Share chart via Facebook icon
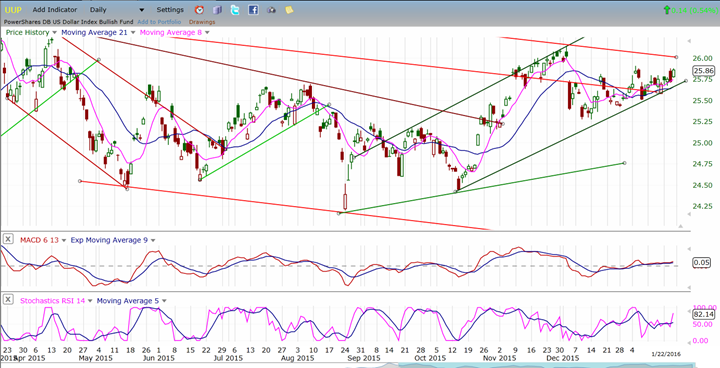 tap(253, 10)
